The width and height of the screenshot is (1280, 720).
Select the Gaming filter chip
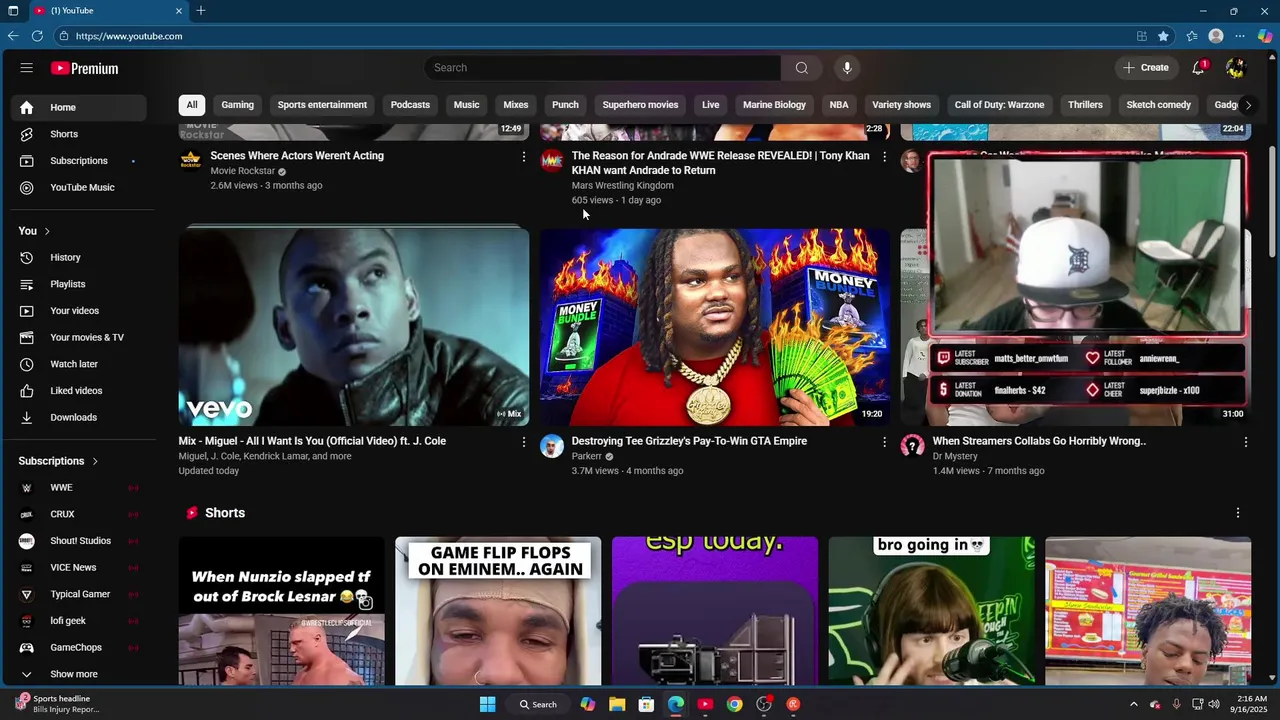click(x=237, y=105)
